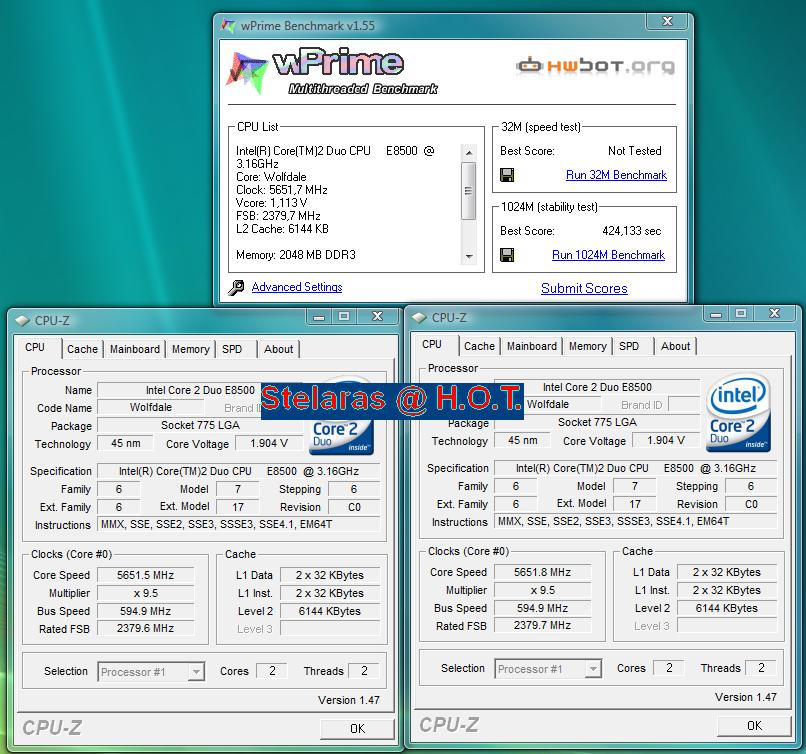Click the floppy disk icon for the 32M benchmark
This screenshot has width=806, height=754.
click(x=507, y=175)
